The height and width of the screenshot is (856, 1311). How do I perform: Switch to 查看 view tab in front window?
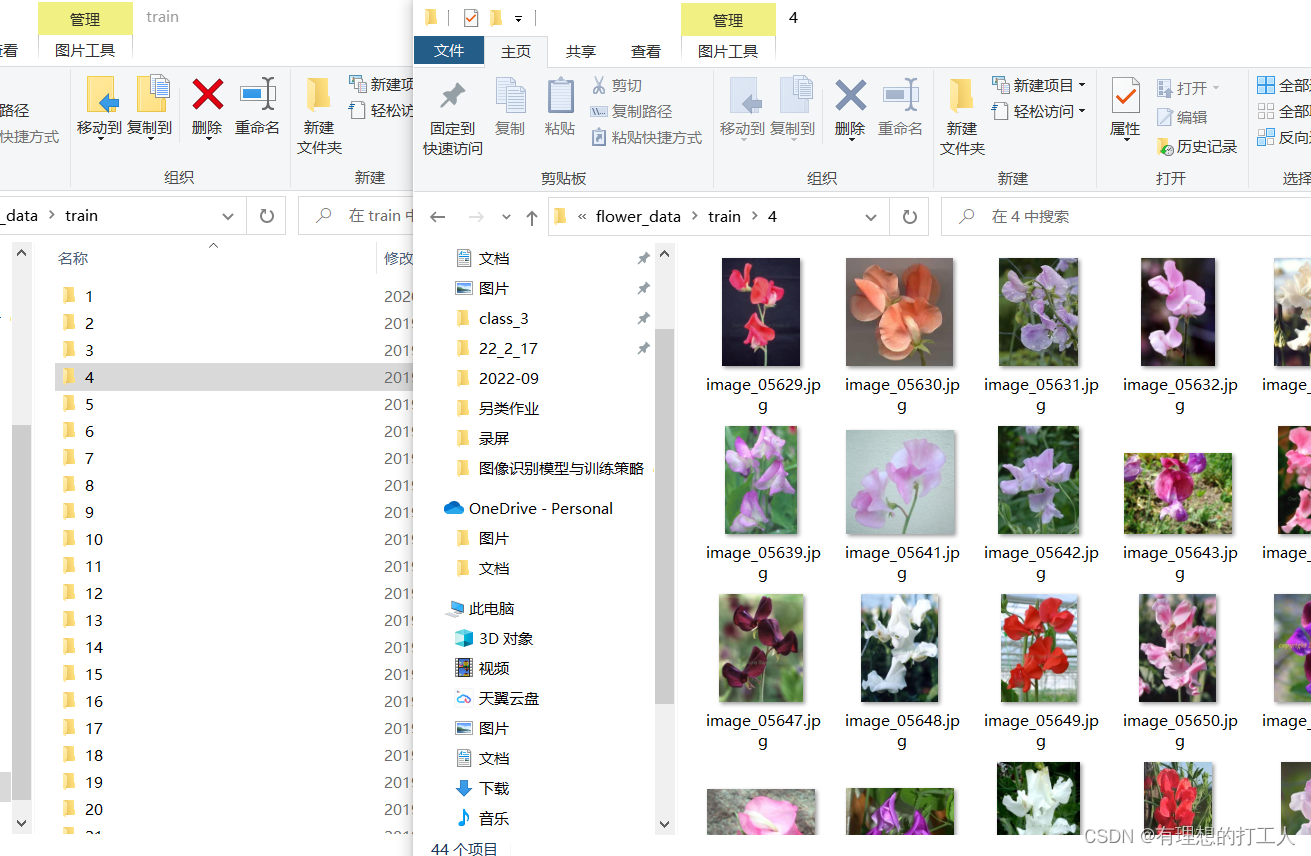coord(645,51)
